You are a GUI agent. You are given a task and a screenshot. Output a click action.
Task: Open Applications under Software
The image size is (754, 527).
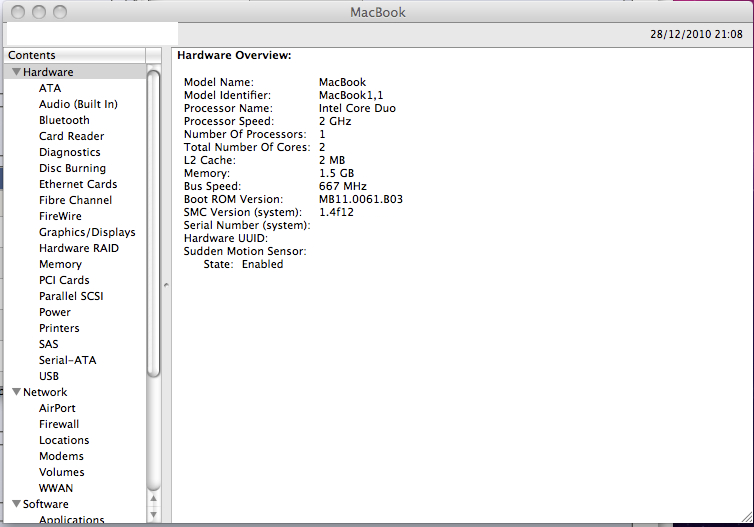tap(72, 519)
